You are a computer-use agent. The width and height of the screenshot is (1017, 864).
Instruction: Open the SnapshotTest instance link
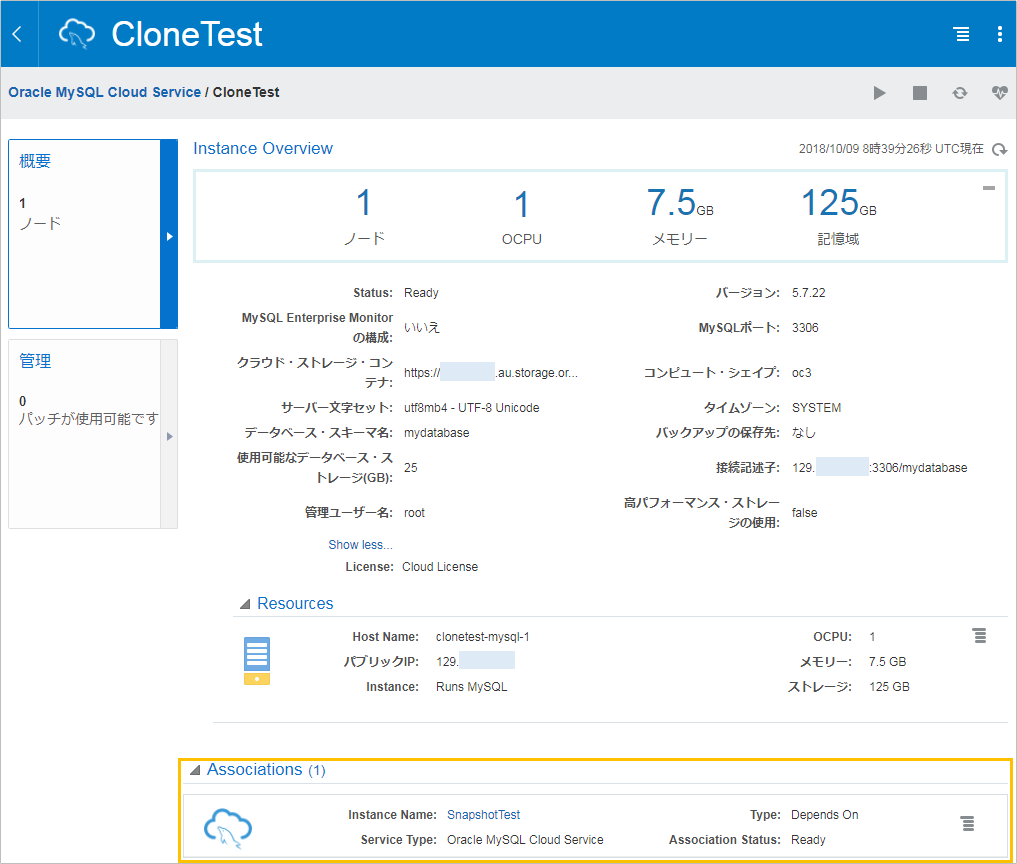[x=483, y=815]
